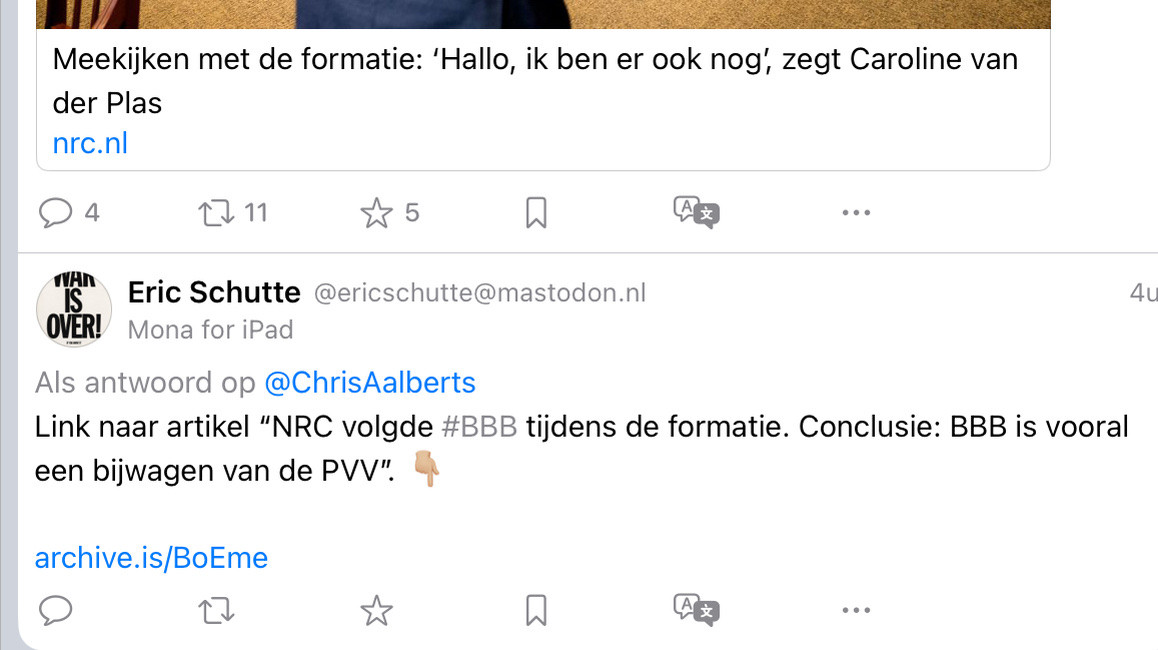Translate the NRC article post
1158x650 pixels.
(x=696, y=212)
